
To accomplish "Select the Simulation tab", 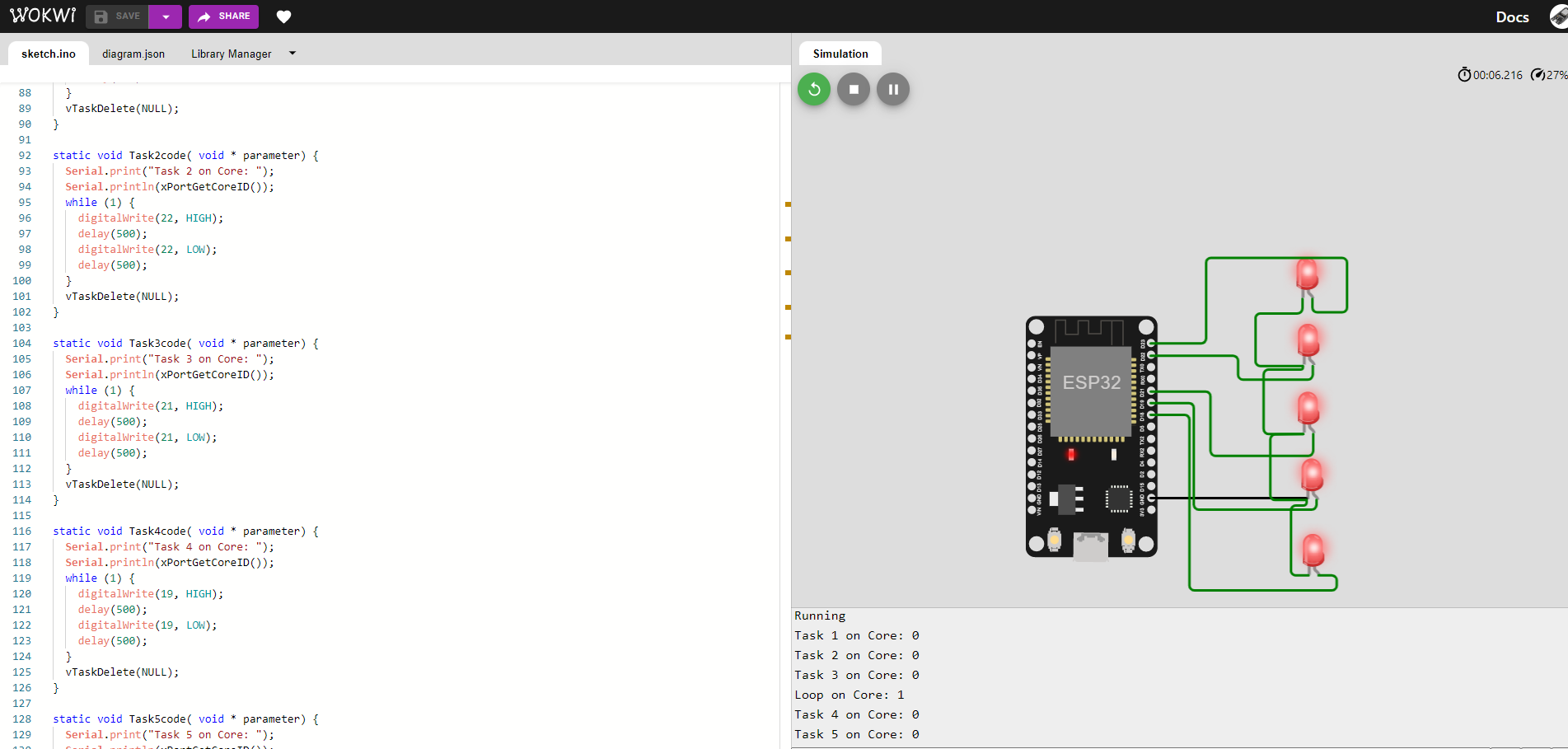I will point(840,54).
